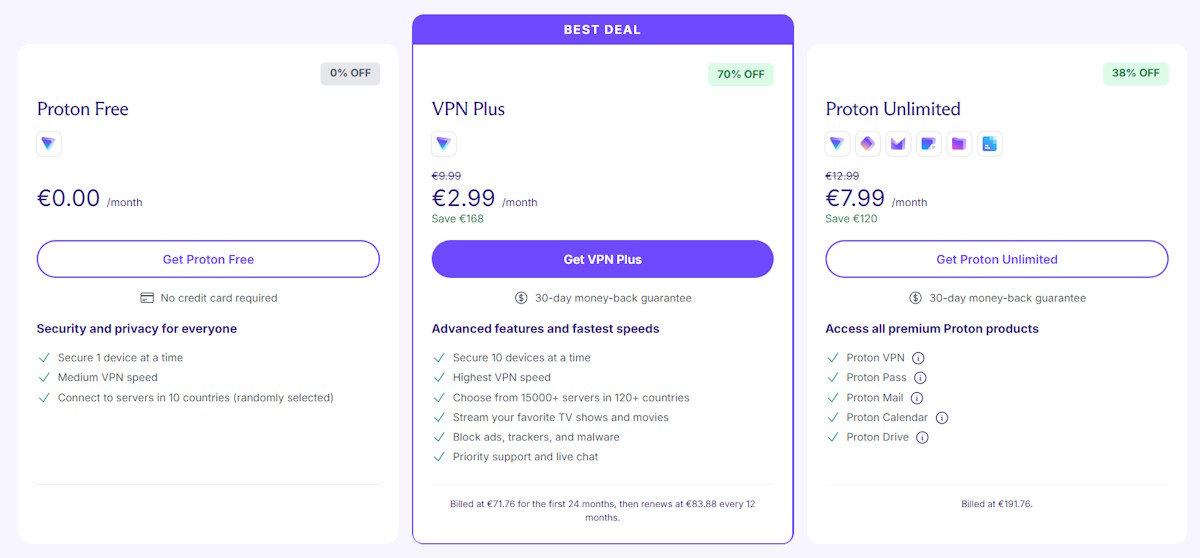This screenshot has height=558, width=1200.
Task: Show info for Proton VPN feature
Action: 918,358
